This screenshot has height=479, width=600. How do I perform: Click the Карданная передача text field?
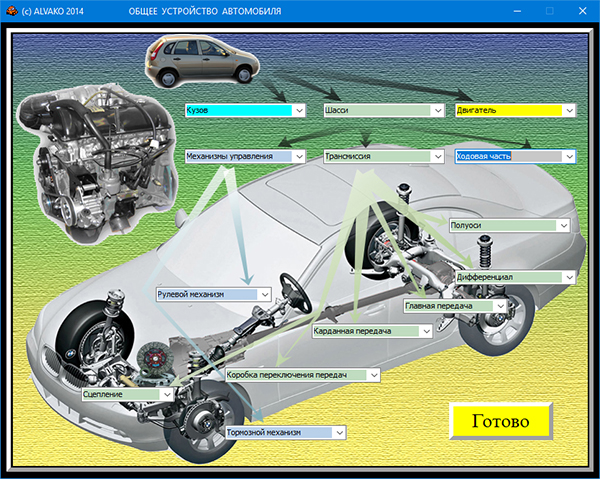point(367,331)
